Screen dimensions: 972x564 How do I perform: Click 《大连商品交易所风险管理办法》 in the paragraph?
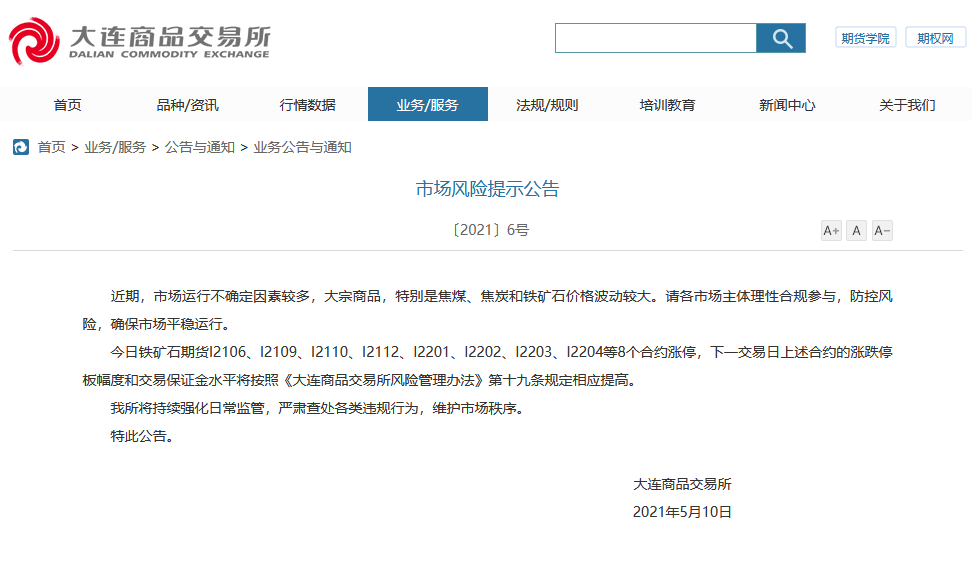384,380
